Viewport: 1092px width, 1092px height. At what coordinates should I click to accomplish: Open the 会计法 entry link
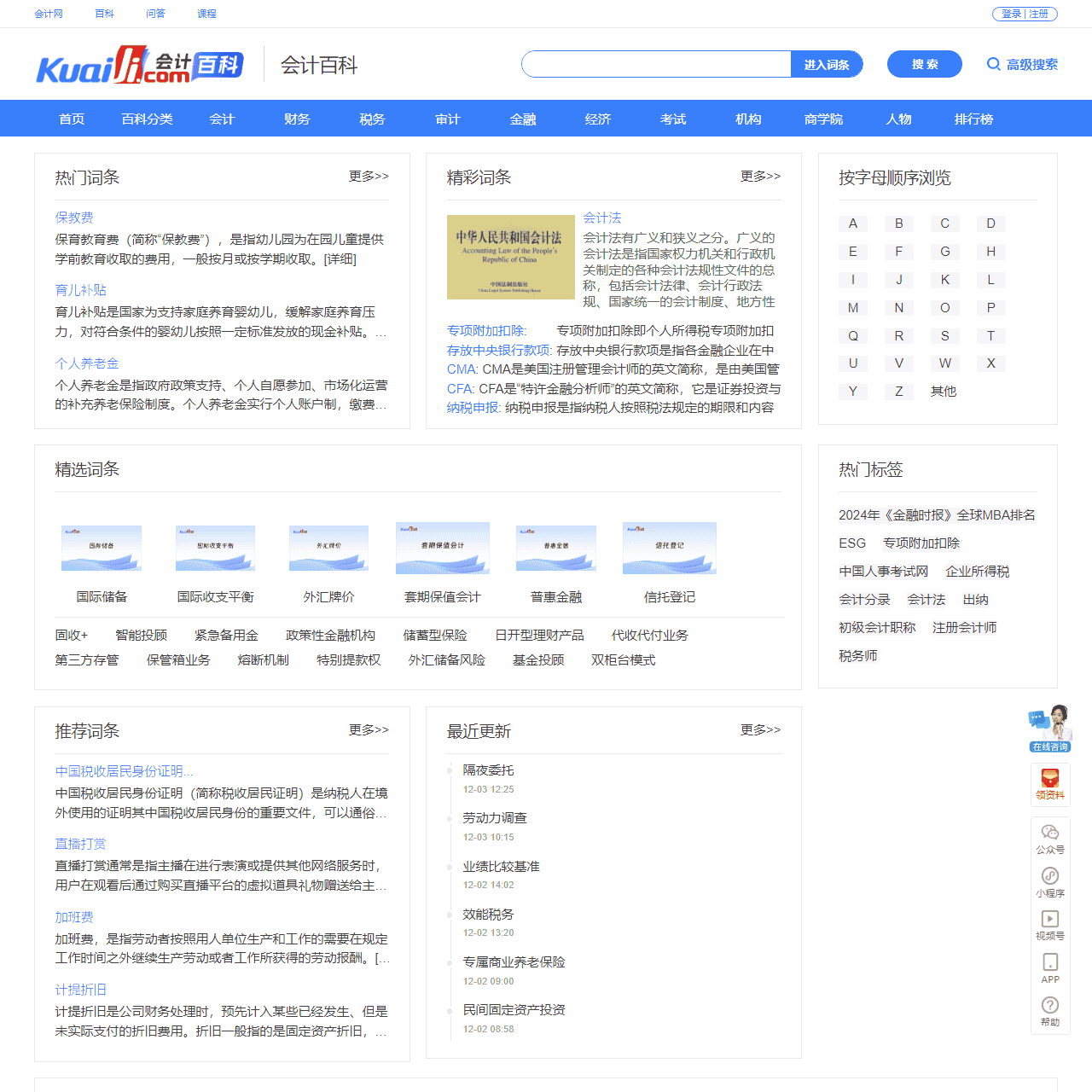[603, 218]
